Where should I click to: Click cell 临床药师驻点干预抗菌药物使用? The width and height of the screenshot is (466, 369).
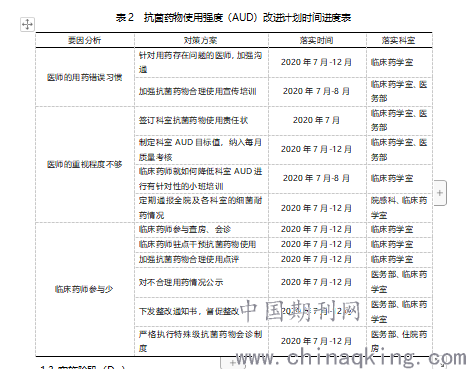[x=201, y=244]
